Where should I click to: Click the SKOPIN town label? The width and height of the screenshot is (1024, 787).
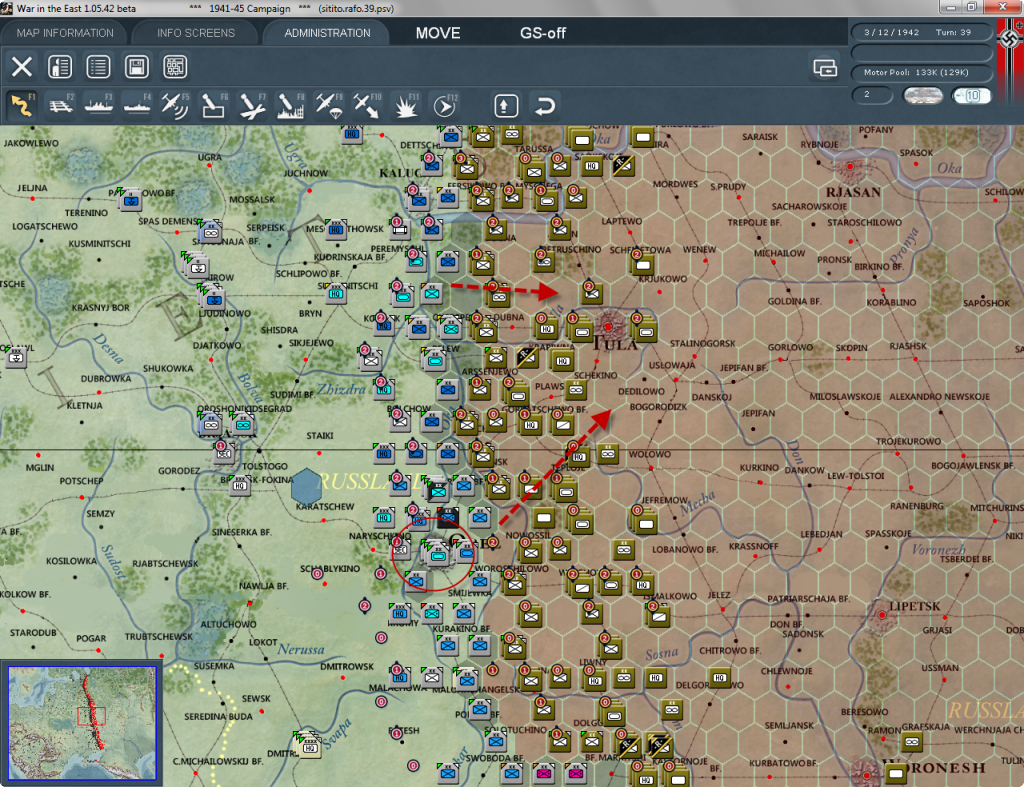click(852, 348)
